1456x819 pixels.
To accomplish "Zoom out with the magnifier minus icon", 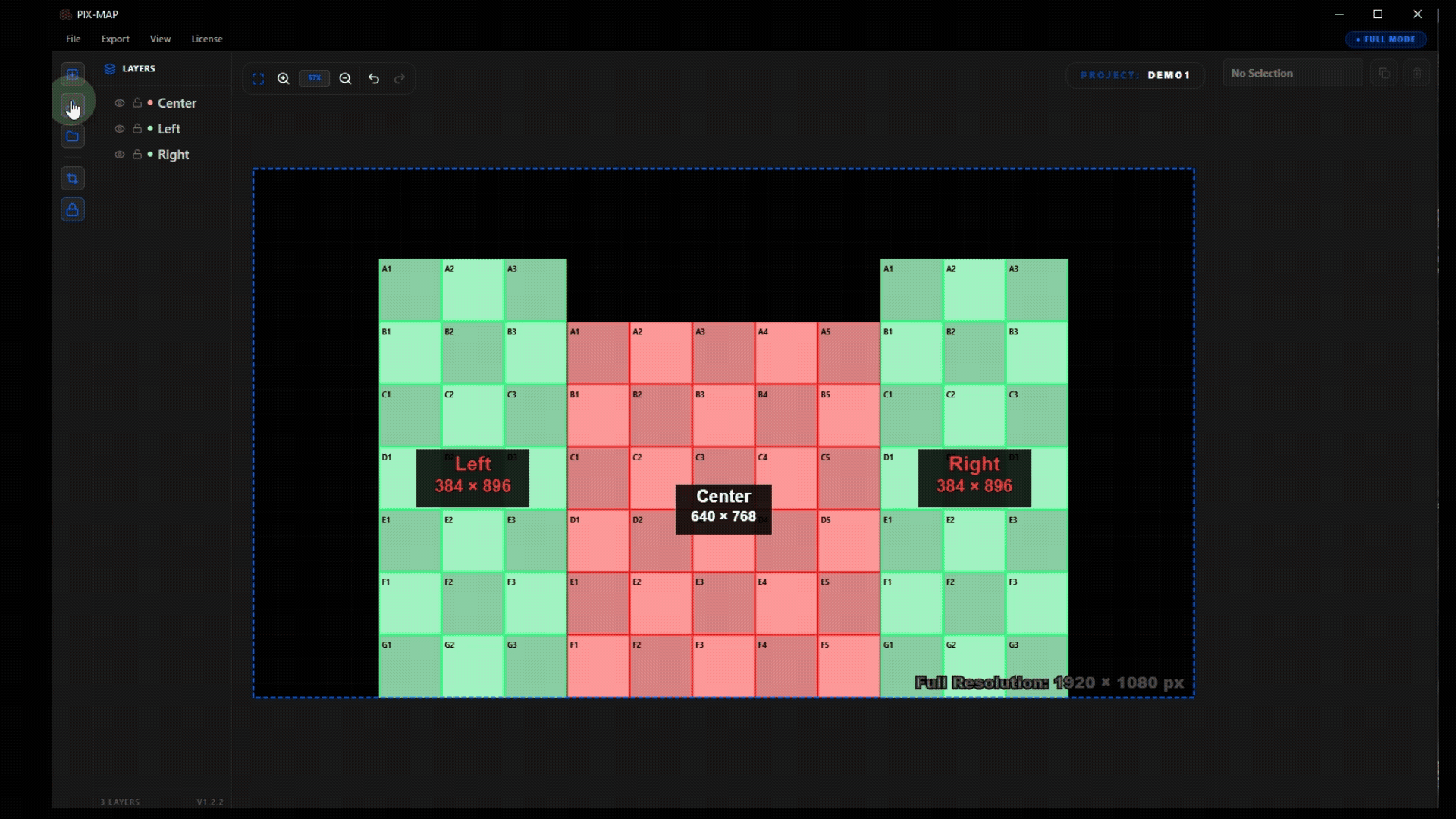I will (345, 79).
